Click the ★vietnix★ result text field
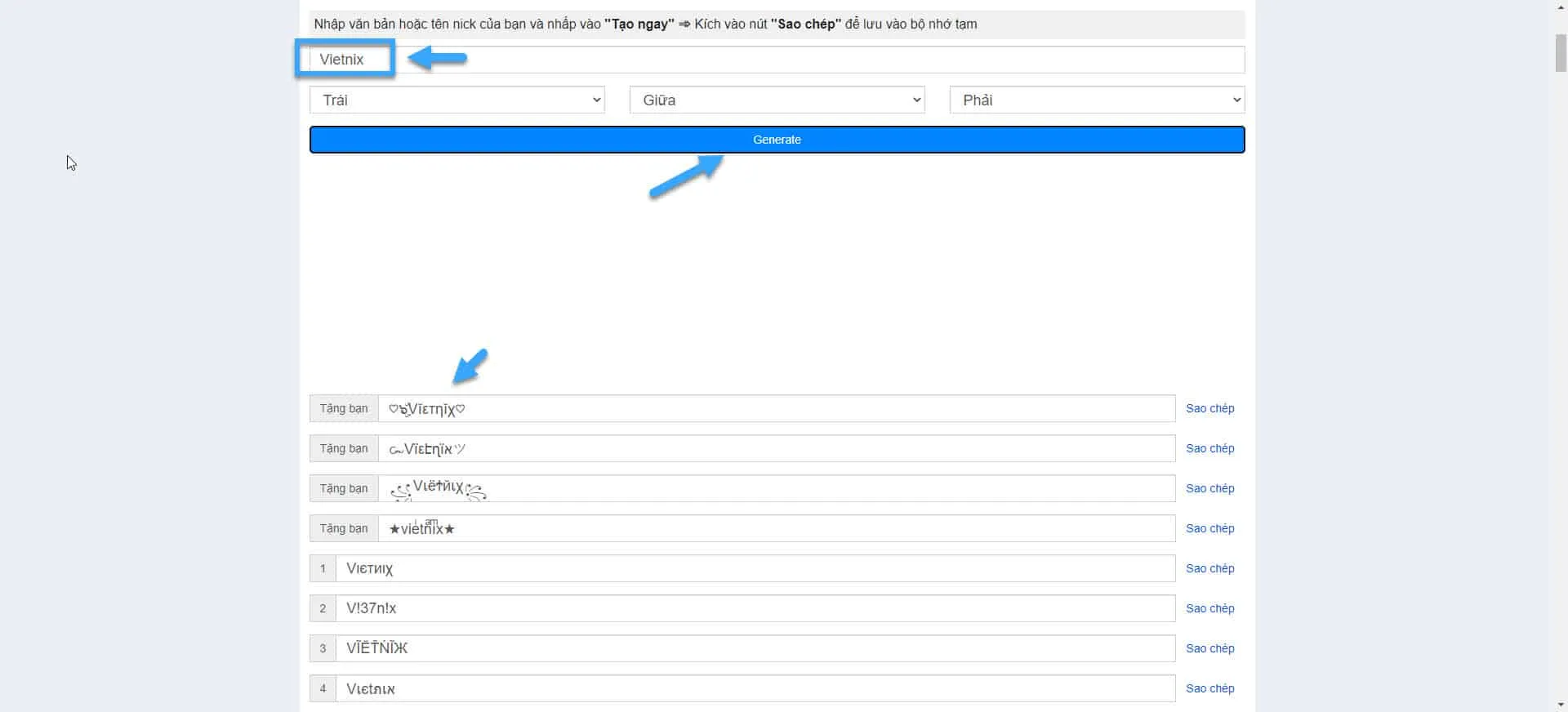The image size is (1568, 712). [776, 528]
